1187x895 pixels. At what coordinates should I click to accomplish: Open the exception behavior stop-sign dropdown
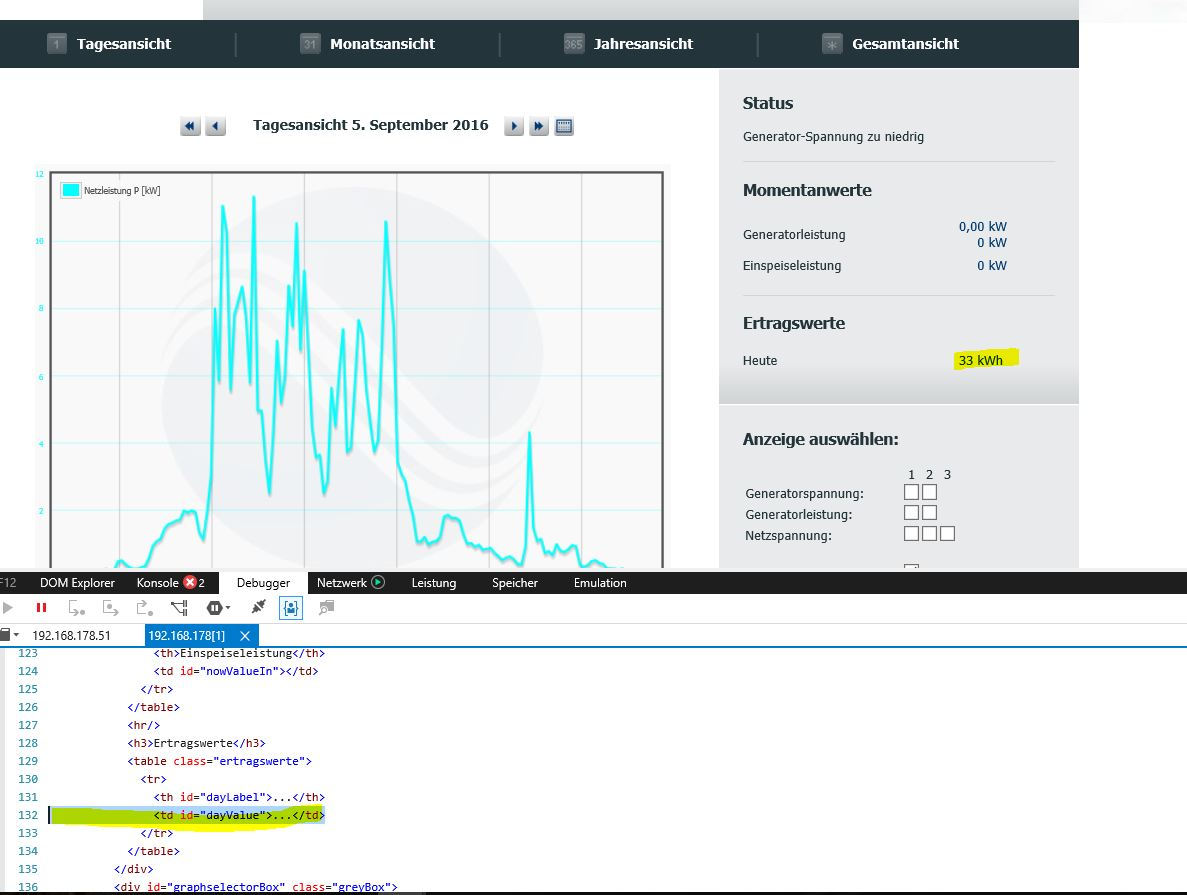(x=218, y=607)
